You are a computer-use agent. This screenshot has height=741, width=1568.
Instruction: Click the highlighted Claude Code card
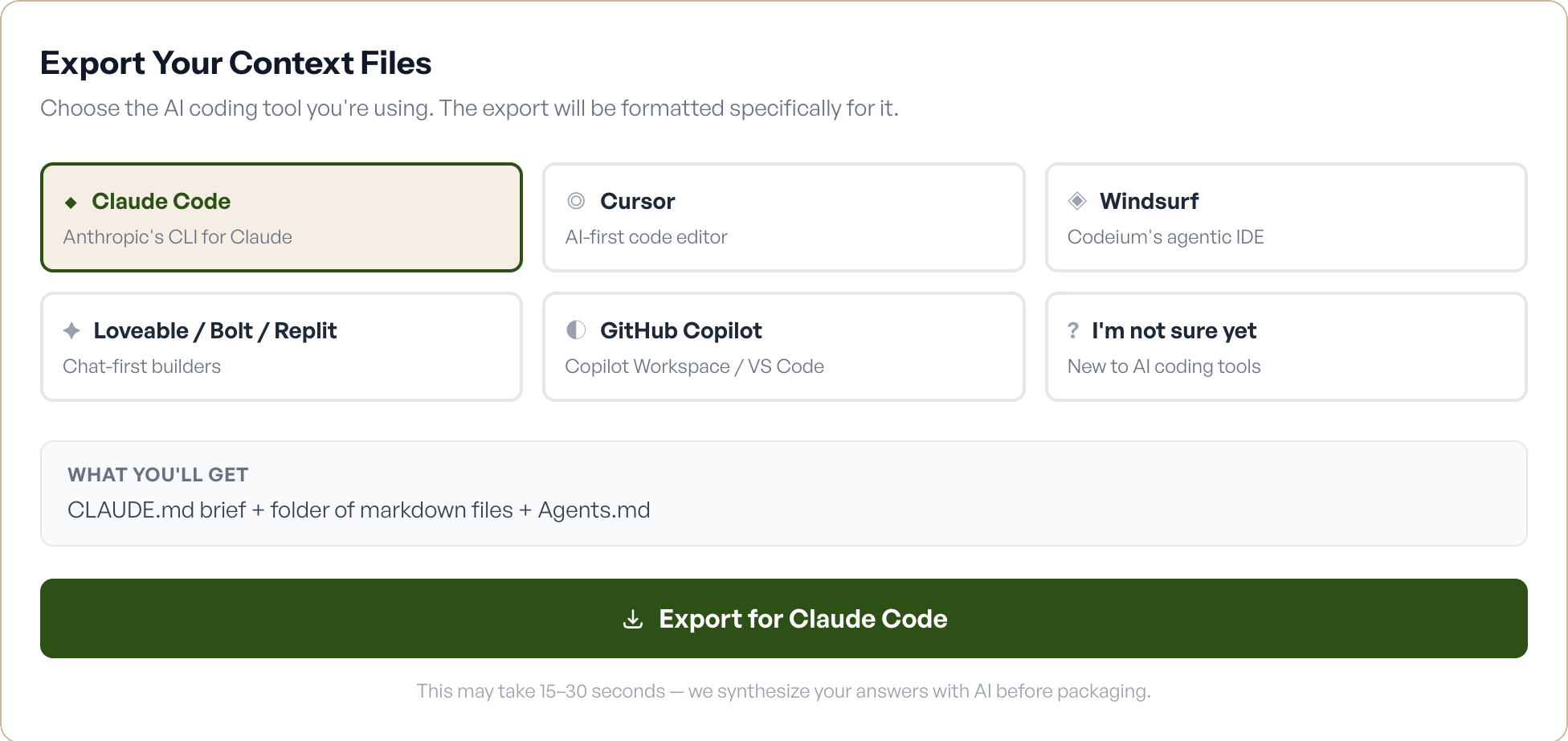point(281,217)
